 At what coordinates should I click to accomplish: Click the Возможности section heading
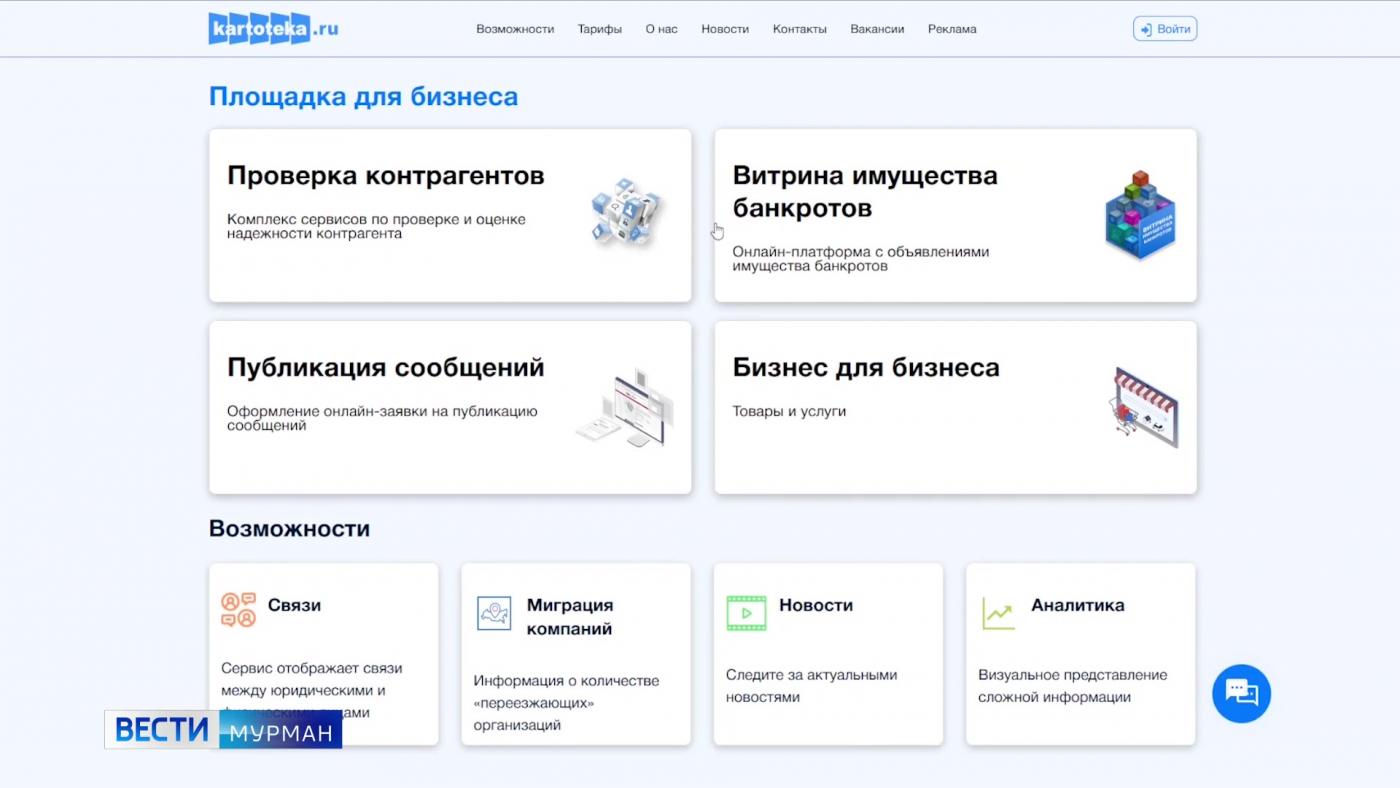point(289,529)
